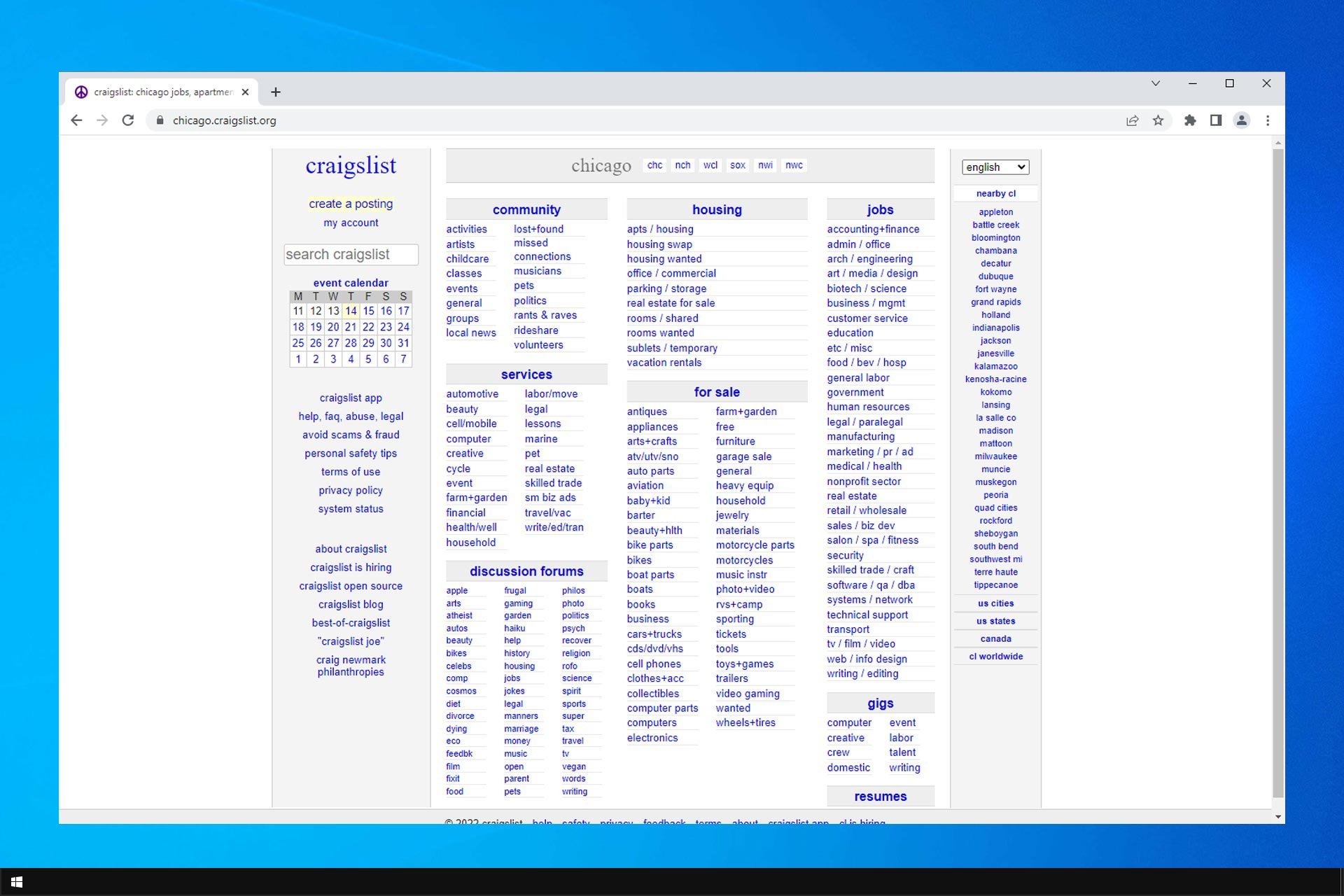Open rideshare in community
Viewport: 1344px width, 896px height.
coord(536,330)
